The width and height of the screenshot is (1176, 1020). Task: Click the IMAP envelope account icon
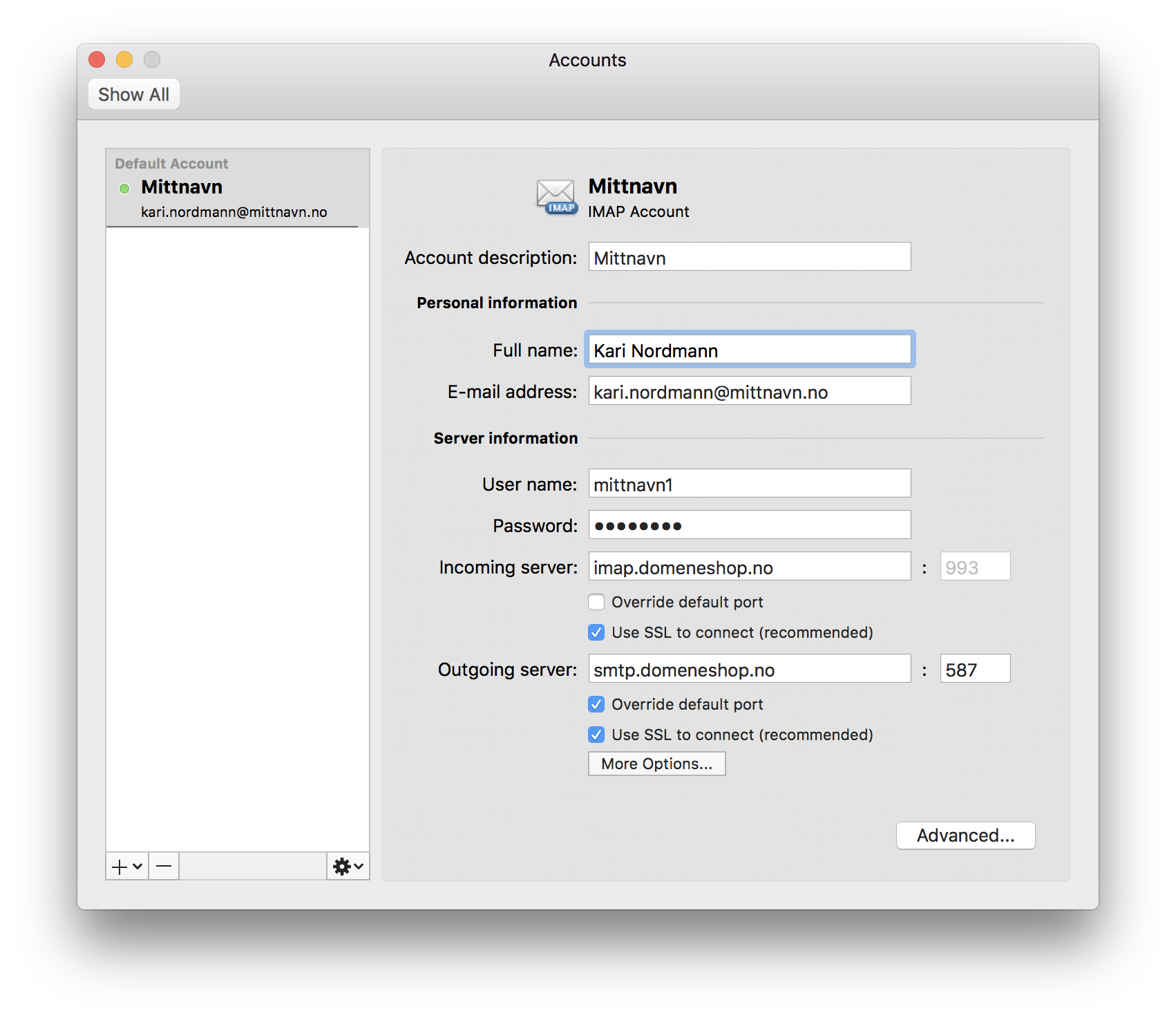(557, 197)
